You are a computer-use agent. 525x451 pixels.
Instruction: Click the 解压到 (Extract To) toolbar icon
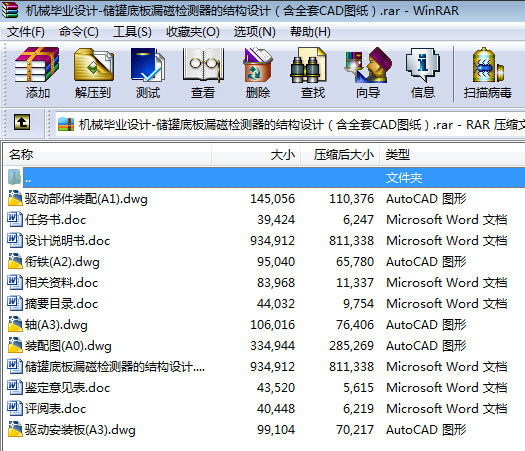pos(93,65)
